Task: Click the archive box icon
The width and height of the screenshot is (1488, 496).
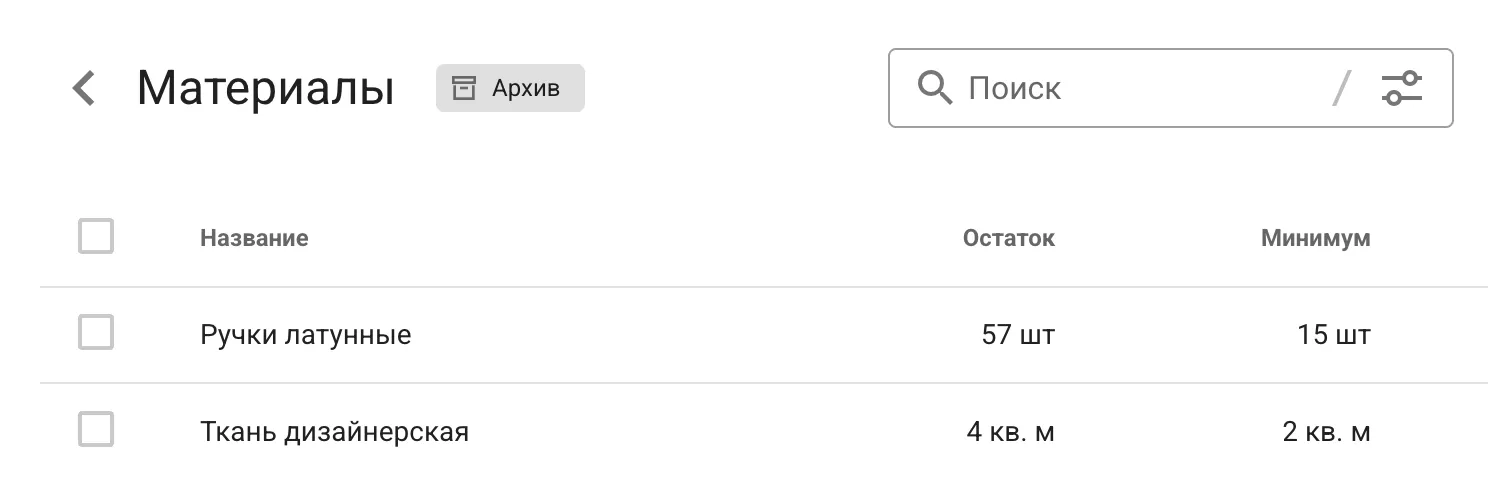Action: (463, 88)
